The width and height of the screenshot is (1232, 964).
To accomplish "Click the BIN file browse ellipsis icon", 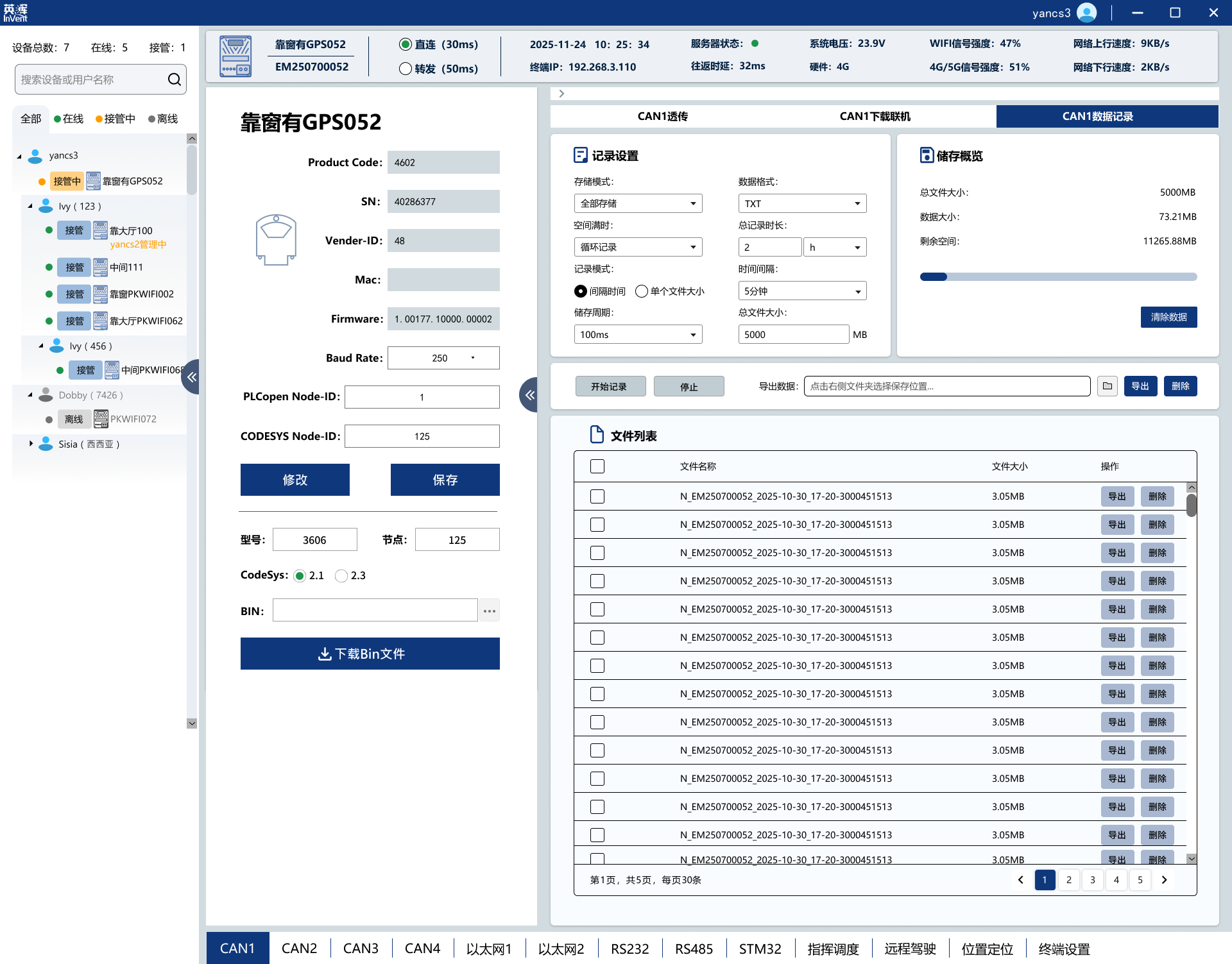I will (489, 611).
